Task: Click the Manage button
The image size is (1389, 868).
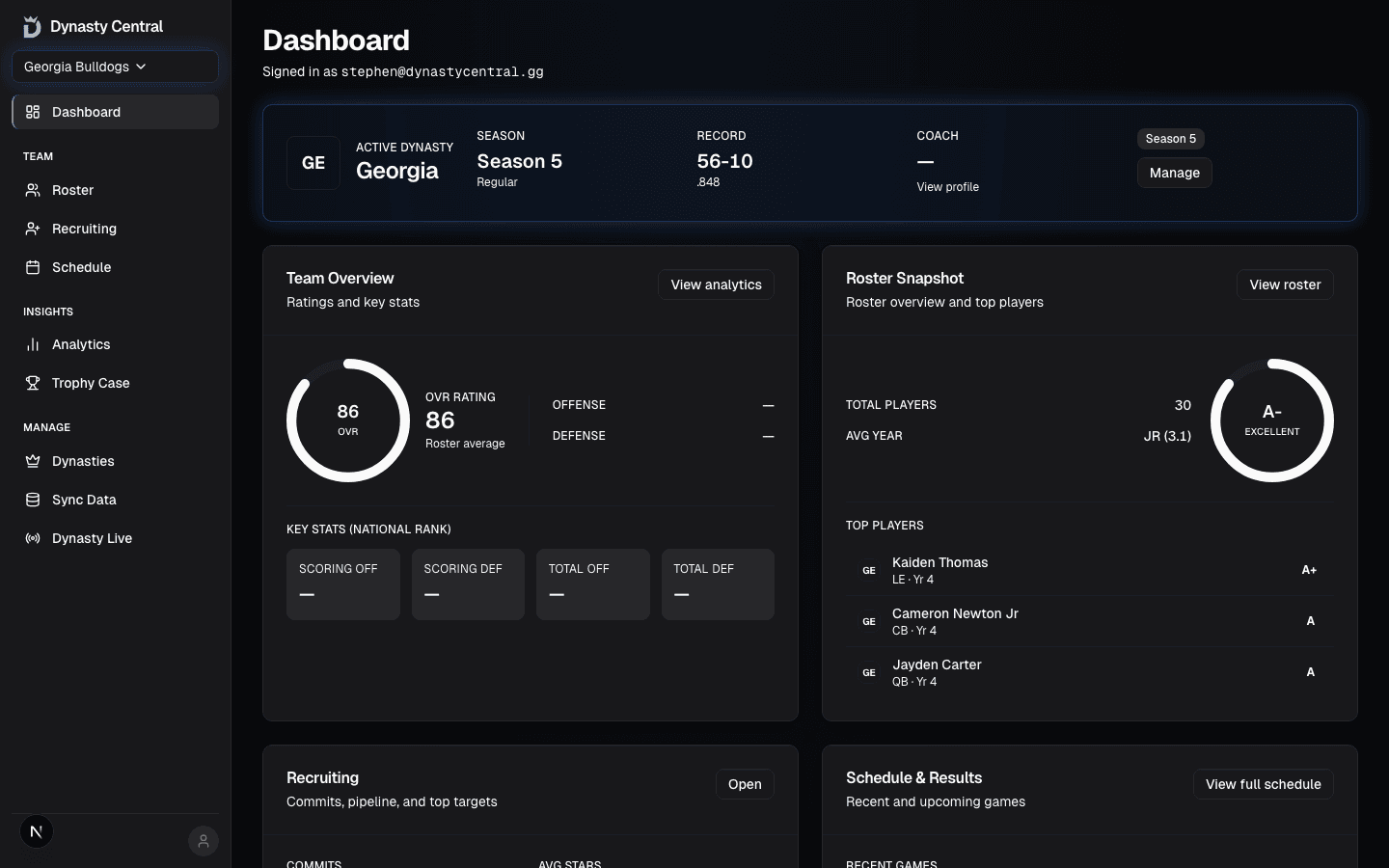Action: 1174,173
